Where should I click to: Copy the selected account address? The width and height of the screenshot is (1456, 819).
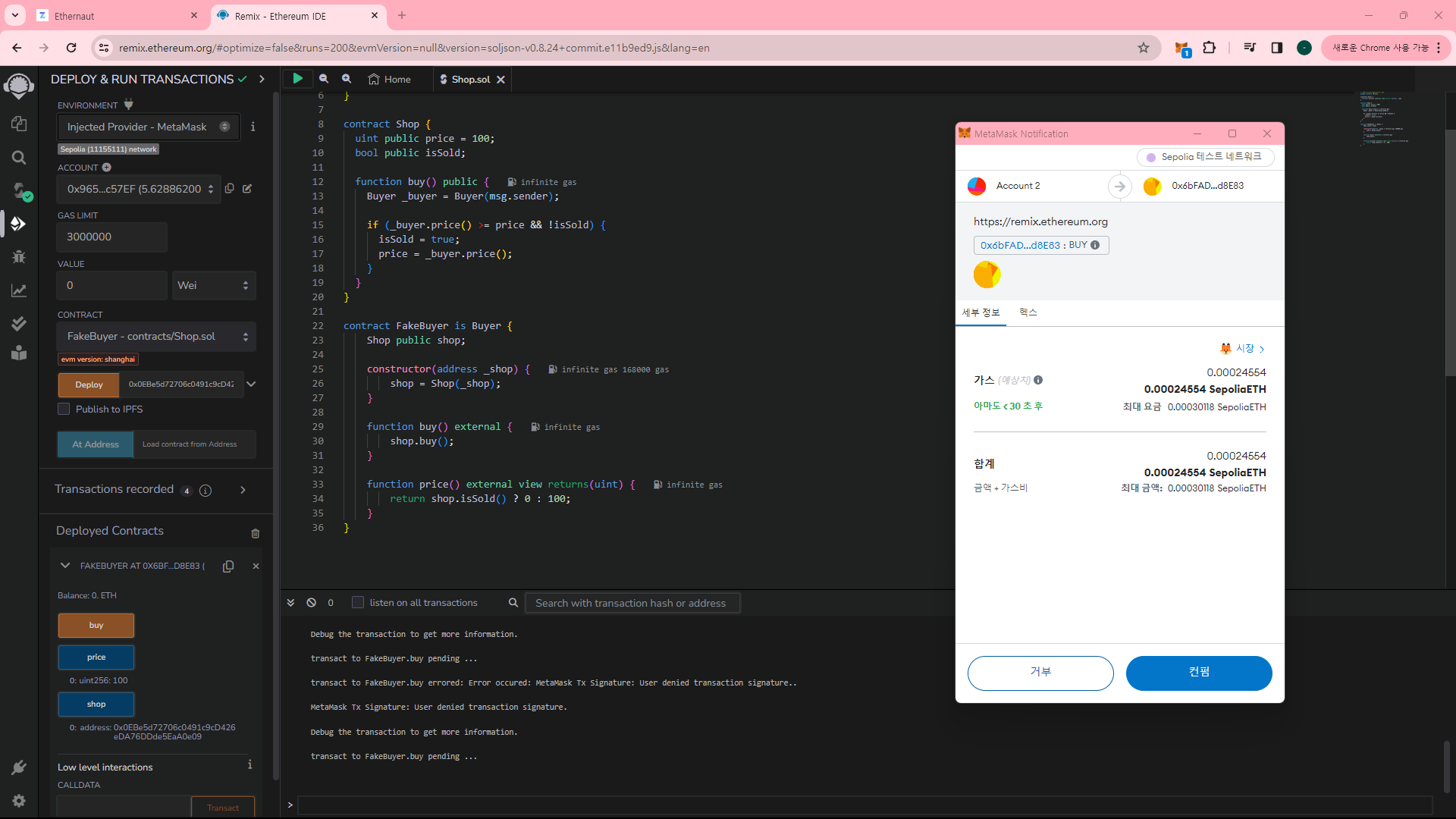click(x=229, y=188)
